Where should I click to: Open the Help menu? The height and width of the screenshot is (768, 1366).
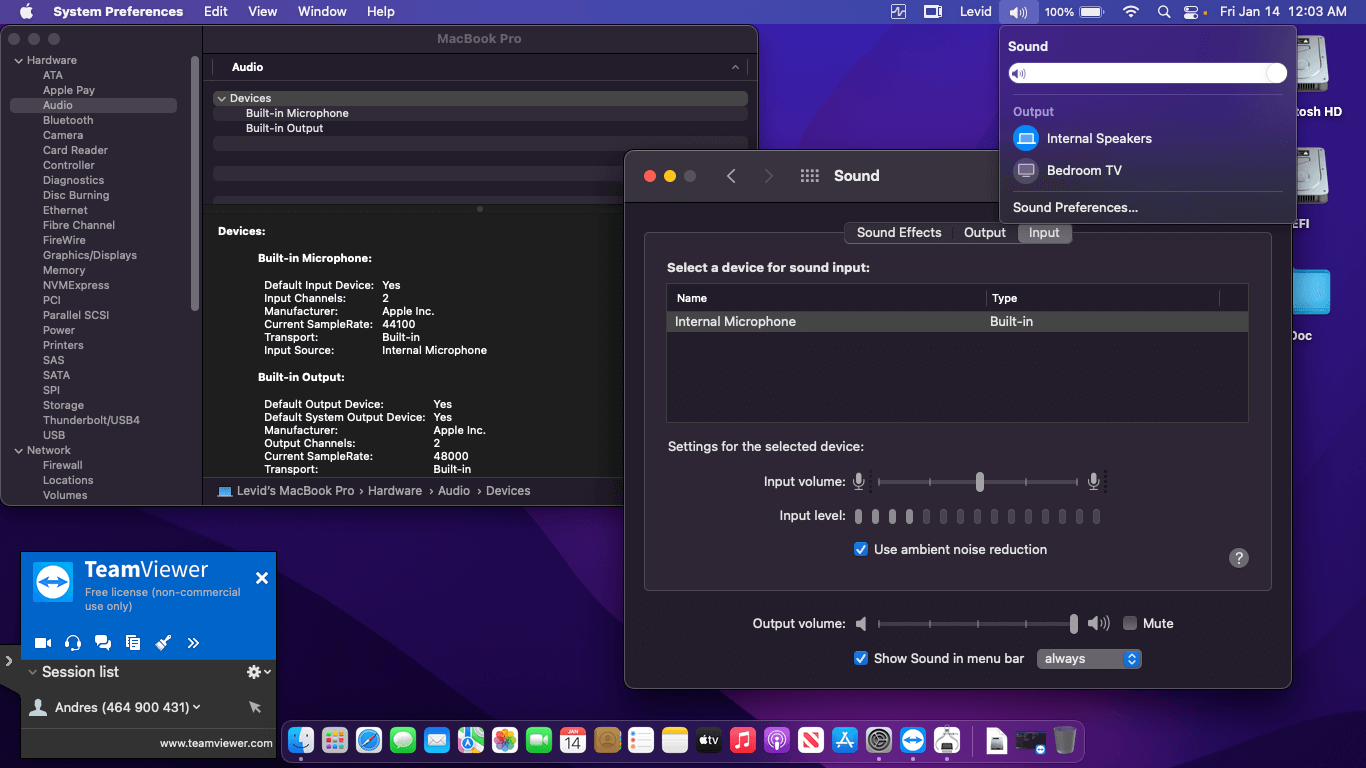click(x=381, y=12)
